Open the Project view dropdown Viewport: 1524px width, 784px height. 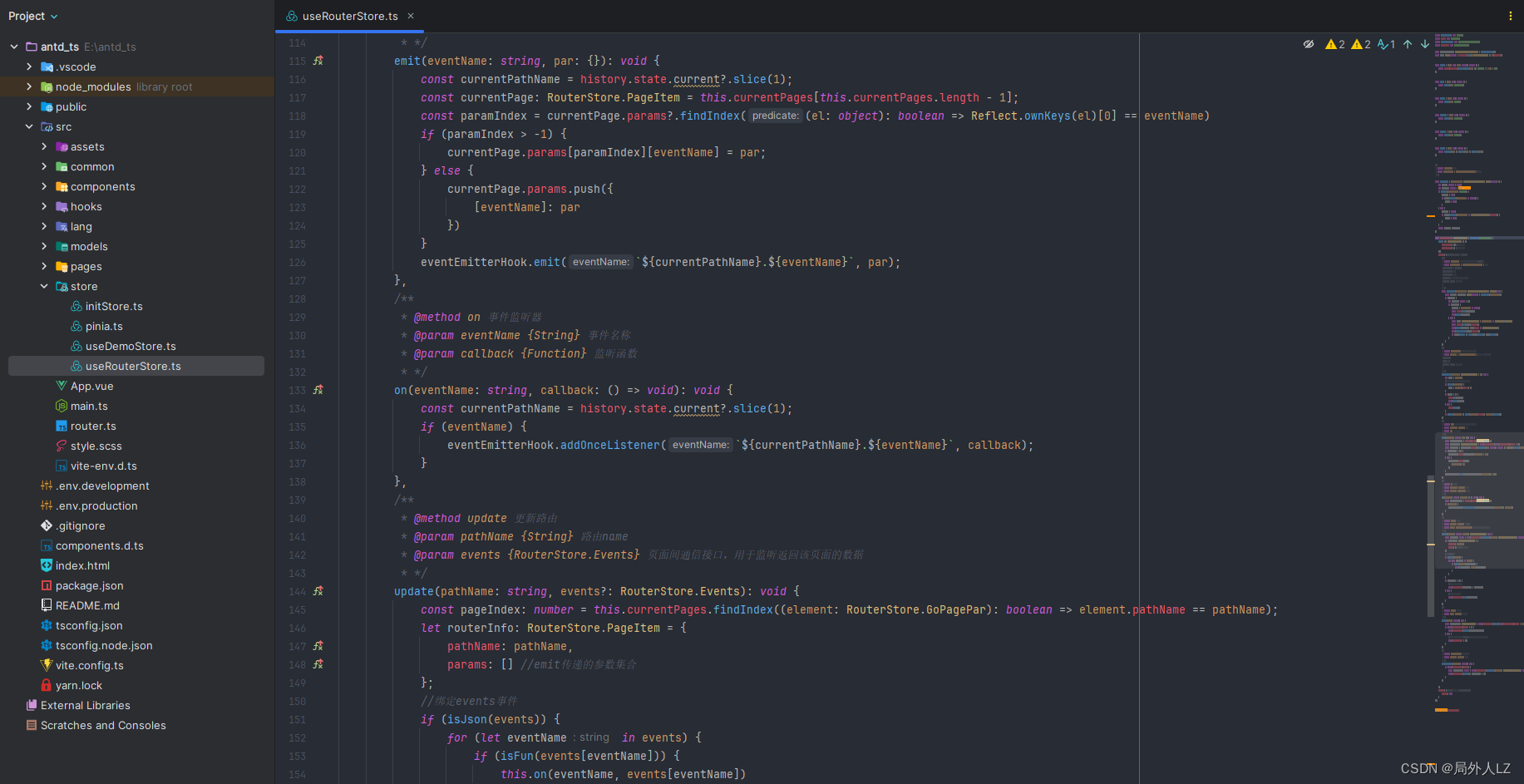click(x=33, y=16)
